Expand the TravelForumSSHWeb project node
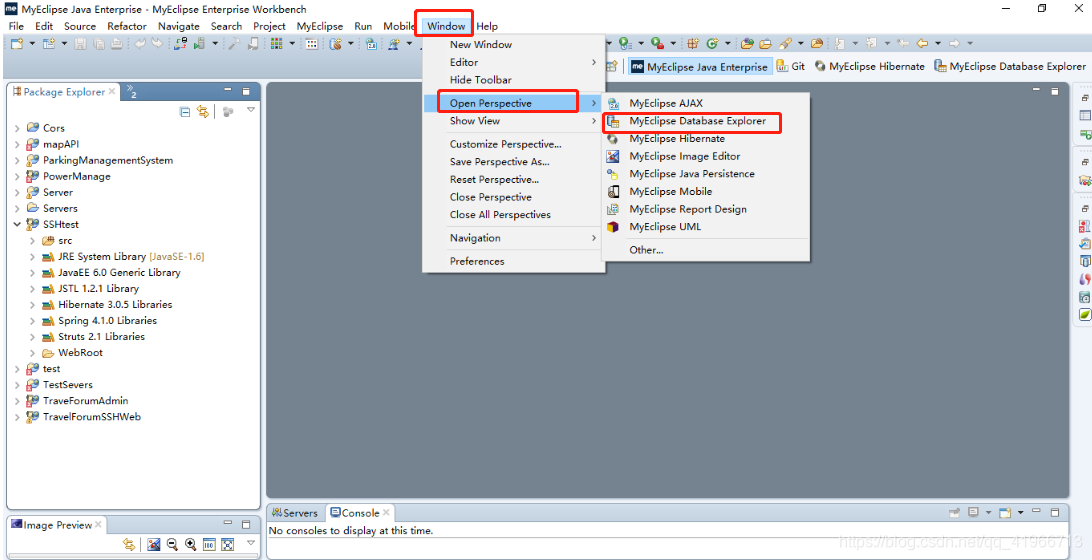The width and height of the screenshot is (1092, 560). click(17, 417)
